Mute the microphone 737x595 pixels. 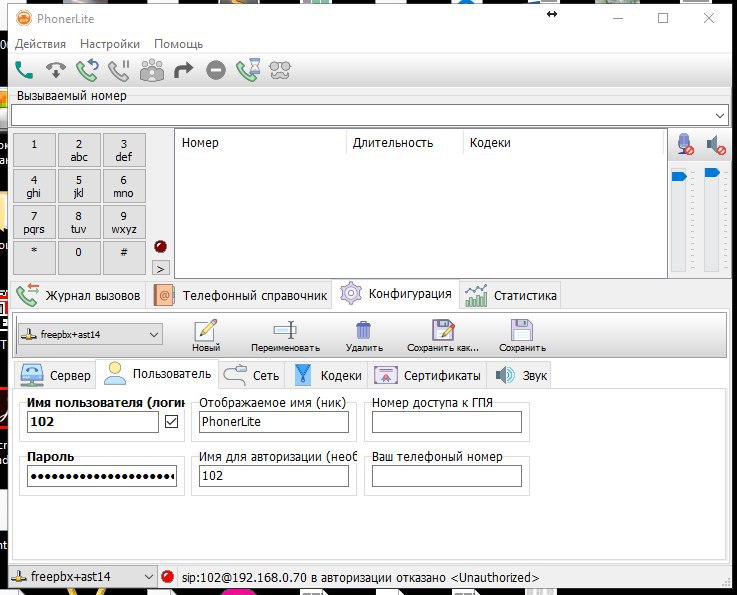685,144
